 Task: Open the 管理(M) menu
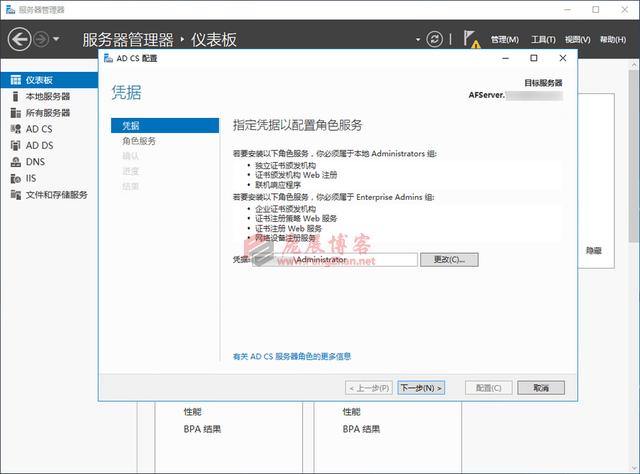[504, 40]
